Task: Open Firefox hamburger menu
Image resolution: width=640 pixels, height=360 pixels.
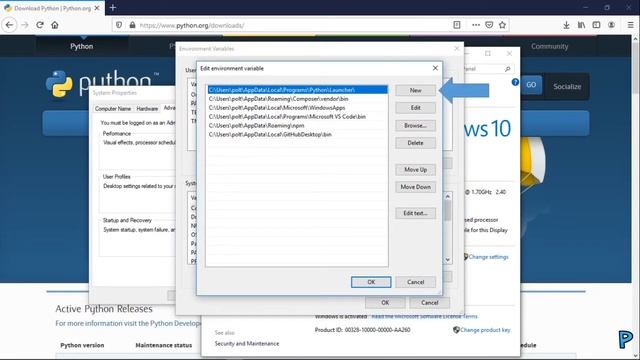Action: pos(631,25)
